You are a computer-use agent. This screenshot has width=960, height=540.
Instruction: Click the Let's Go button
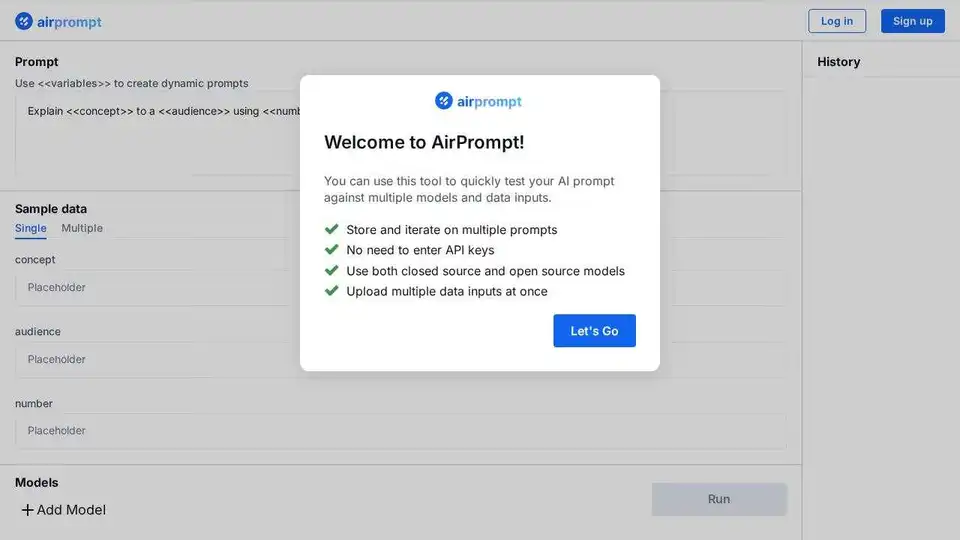coord(594,331)
